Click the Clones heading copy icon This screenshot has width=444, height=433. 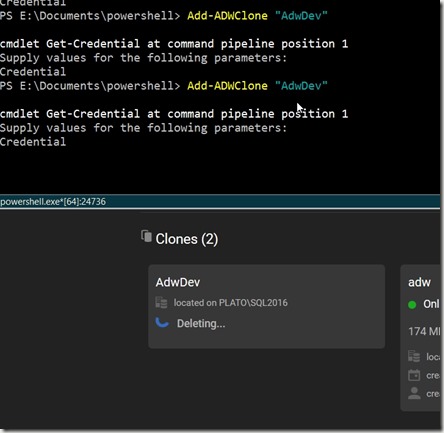tap(146, 236)
